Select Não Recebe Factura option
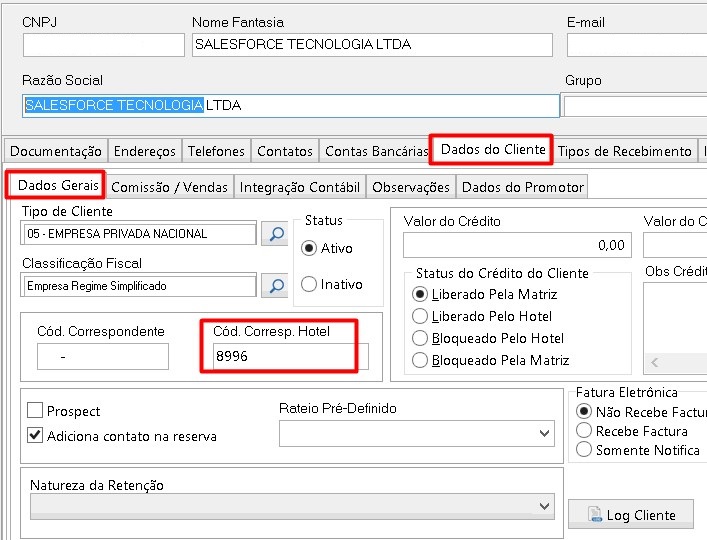The width and height of the screenshot is (707, 540). point(584,411)
